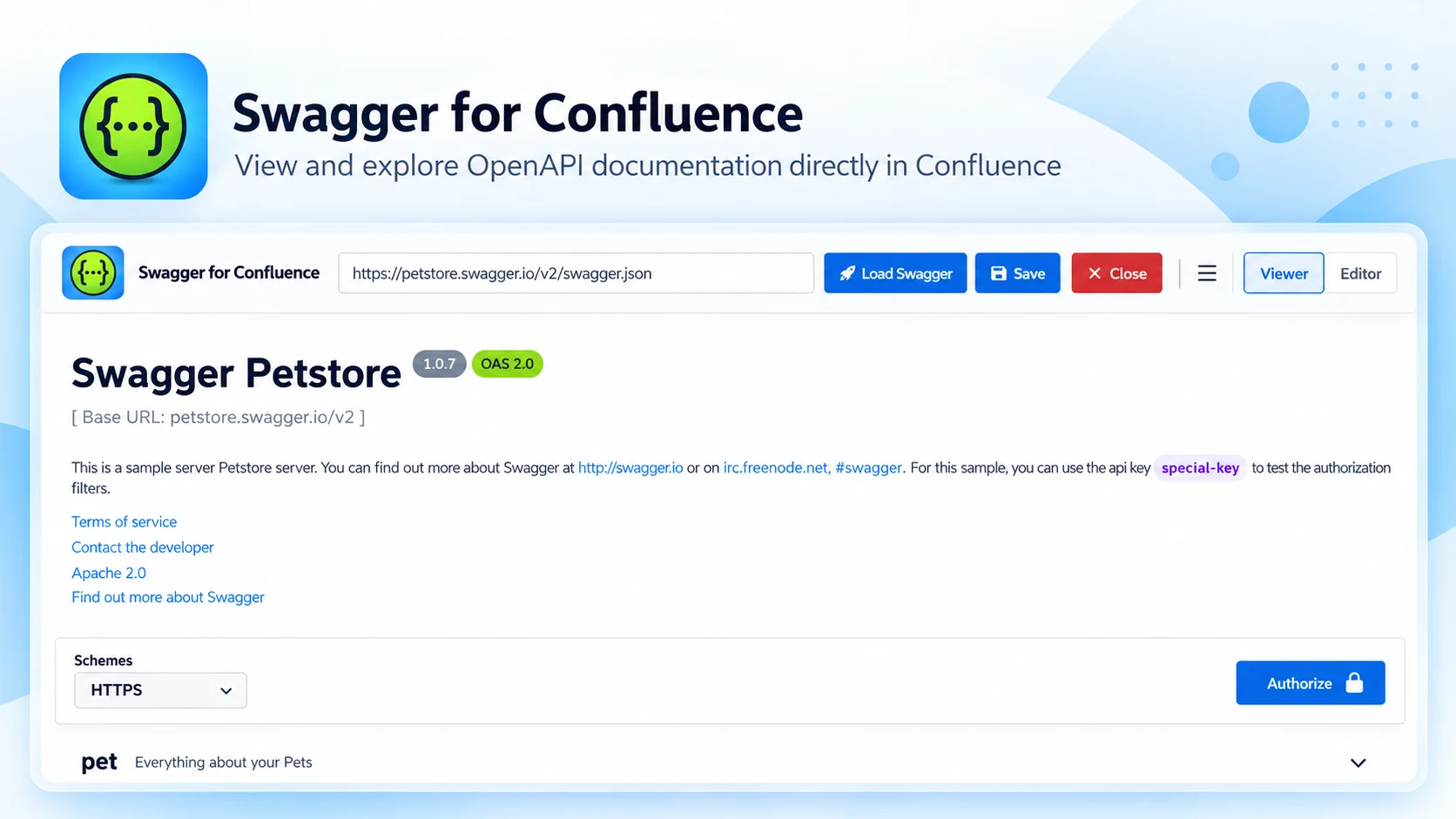
Task: Click the red Close button
Action: (1116, 273)
